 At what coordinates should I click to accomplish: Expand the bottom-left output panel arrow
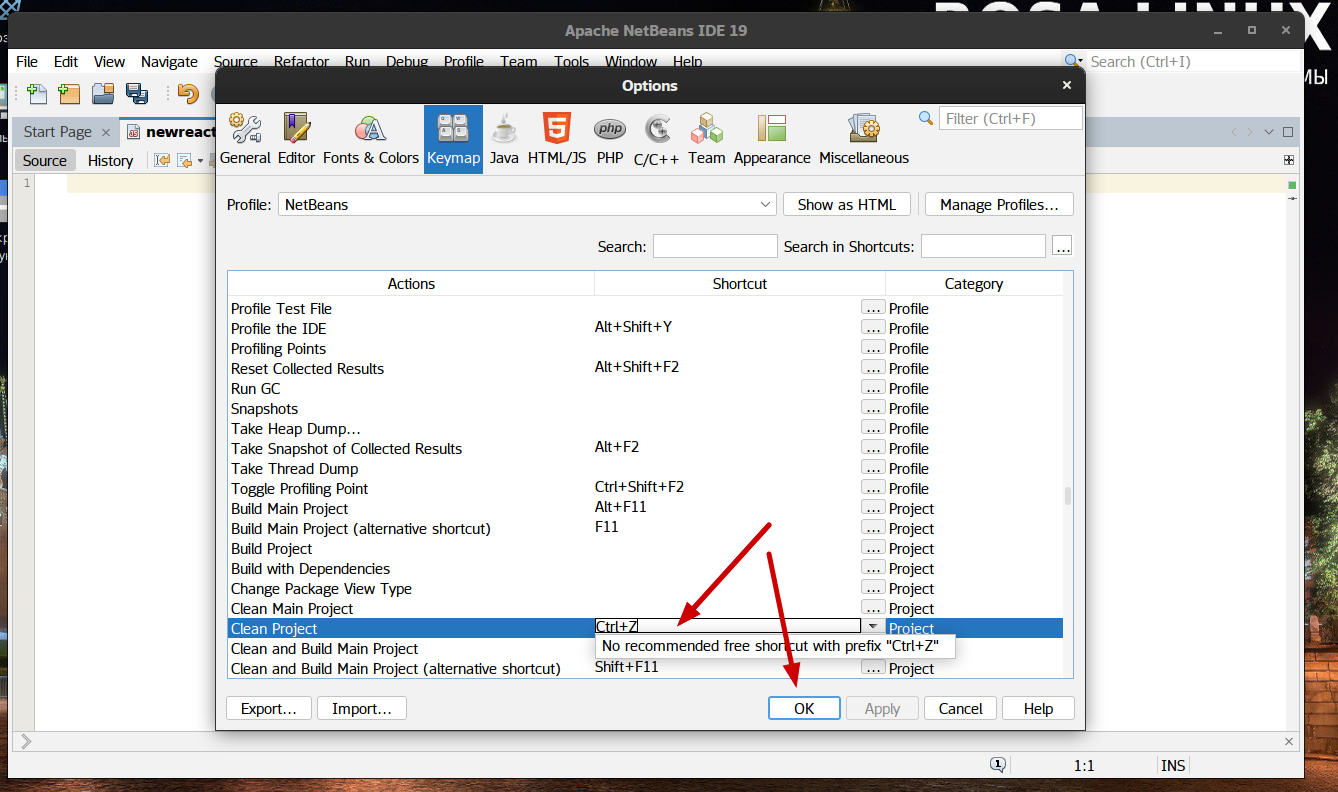coord(26,741)
